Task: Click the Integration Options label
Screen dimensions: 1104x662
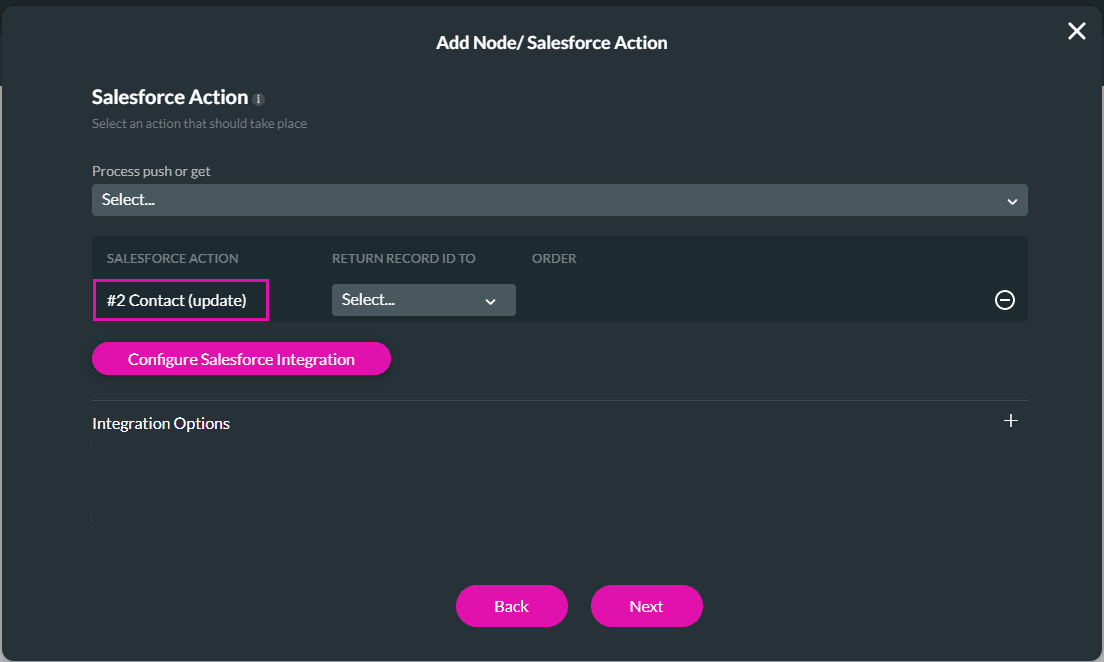Action: click(x=160, y=423)
